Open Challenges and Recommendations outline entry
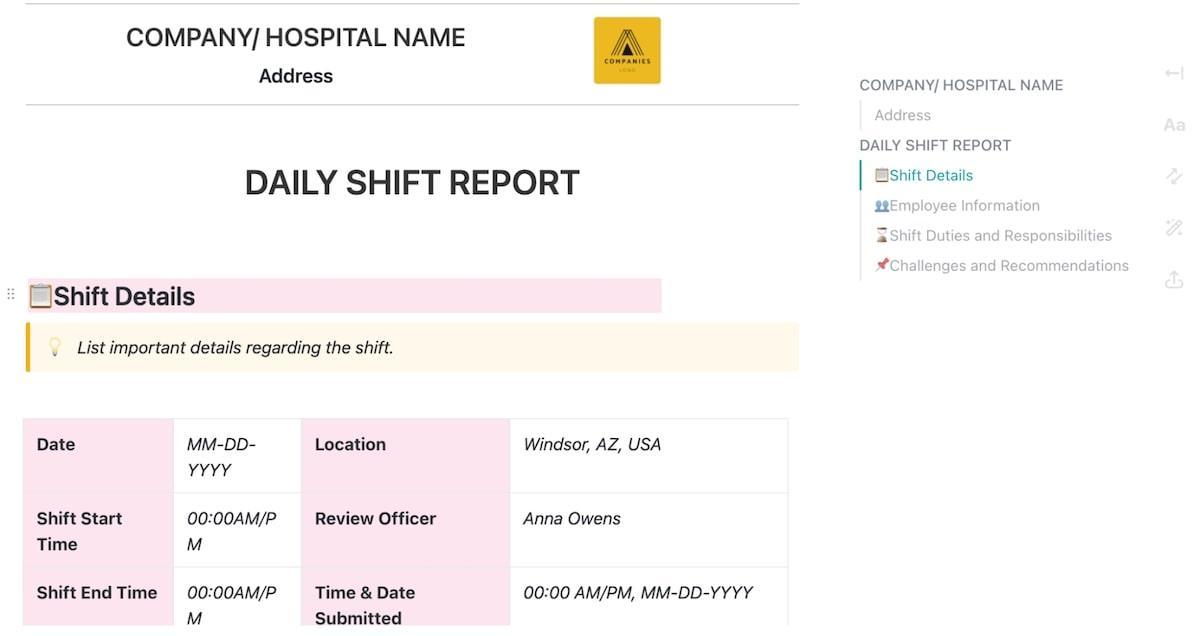The image size is (1200, 636). (x=1008, y=265)
